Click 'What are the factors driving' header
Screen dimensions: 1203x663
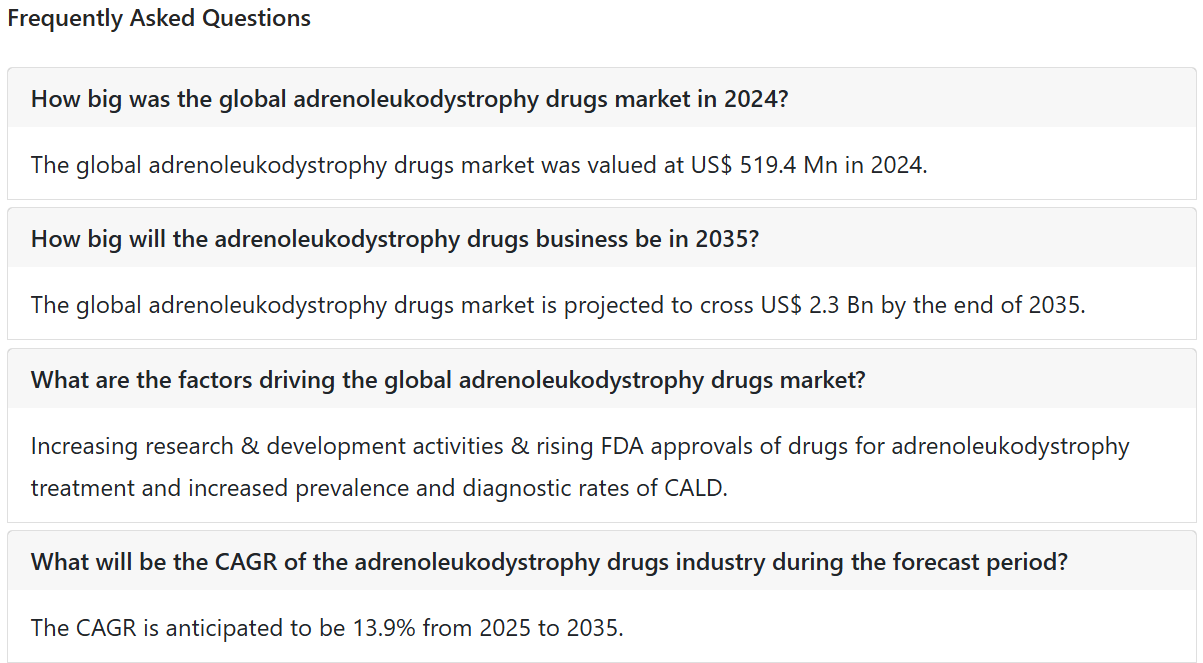coord(602,379)
